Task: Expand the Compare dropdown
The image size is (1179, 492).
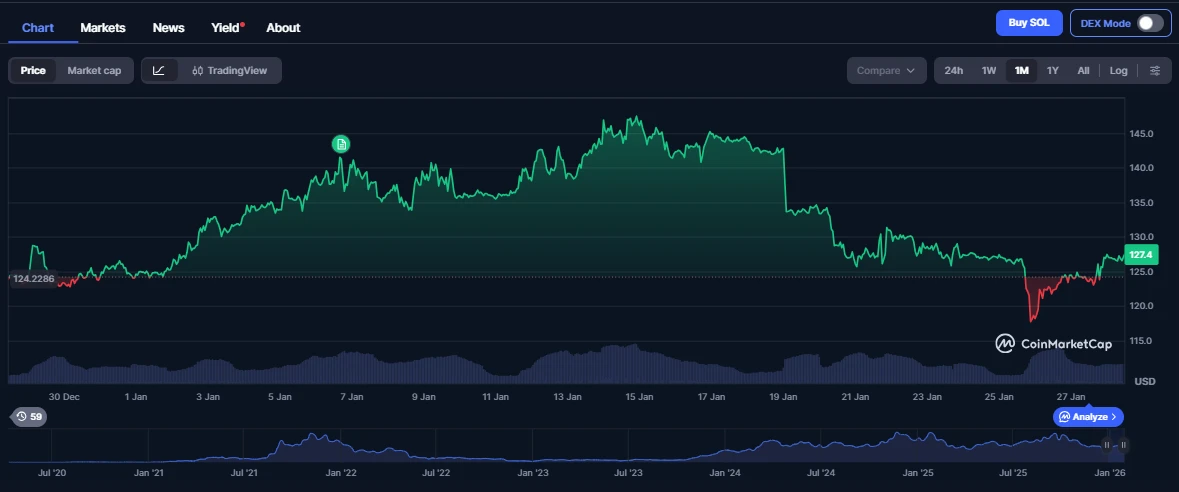Action: pyautogui.click(x=885, y=71)
